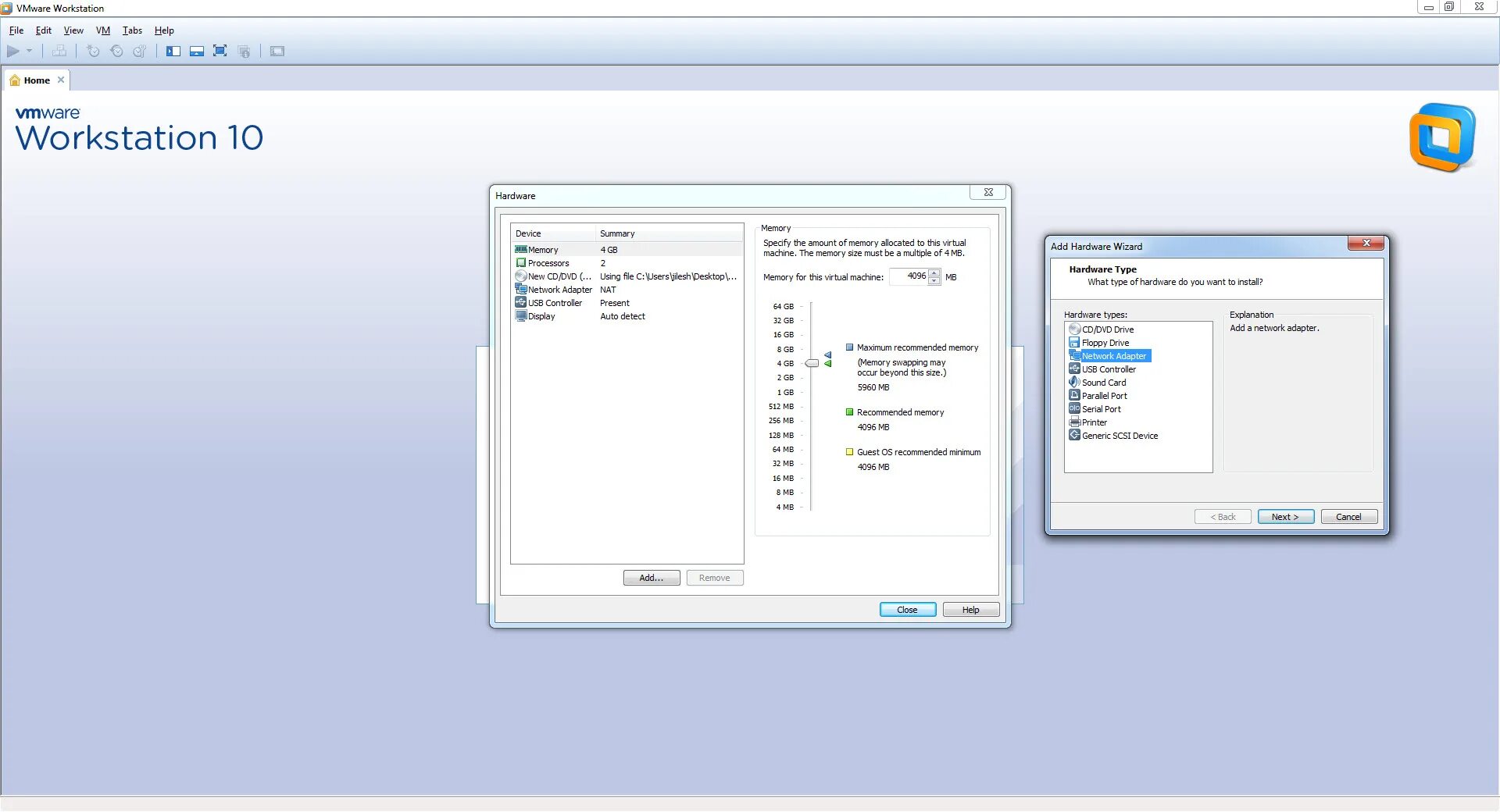Select New CD/DVD device row

click(627, 276)
